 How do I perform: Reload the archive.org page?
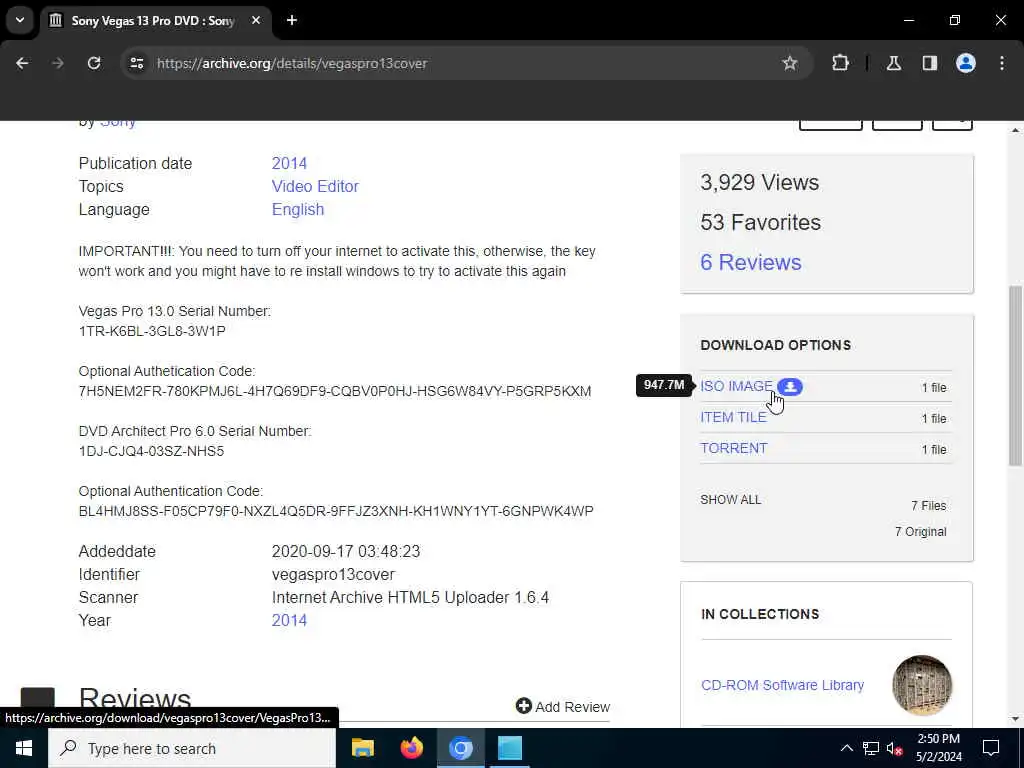pyautogui.click(x=94, y=63)
